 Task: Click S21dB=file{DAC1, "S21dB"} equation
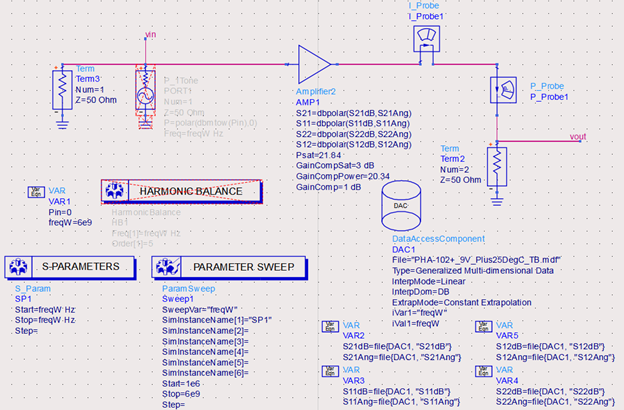(x=397, y=347)
